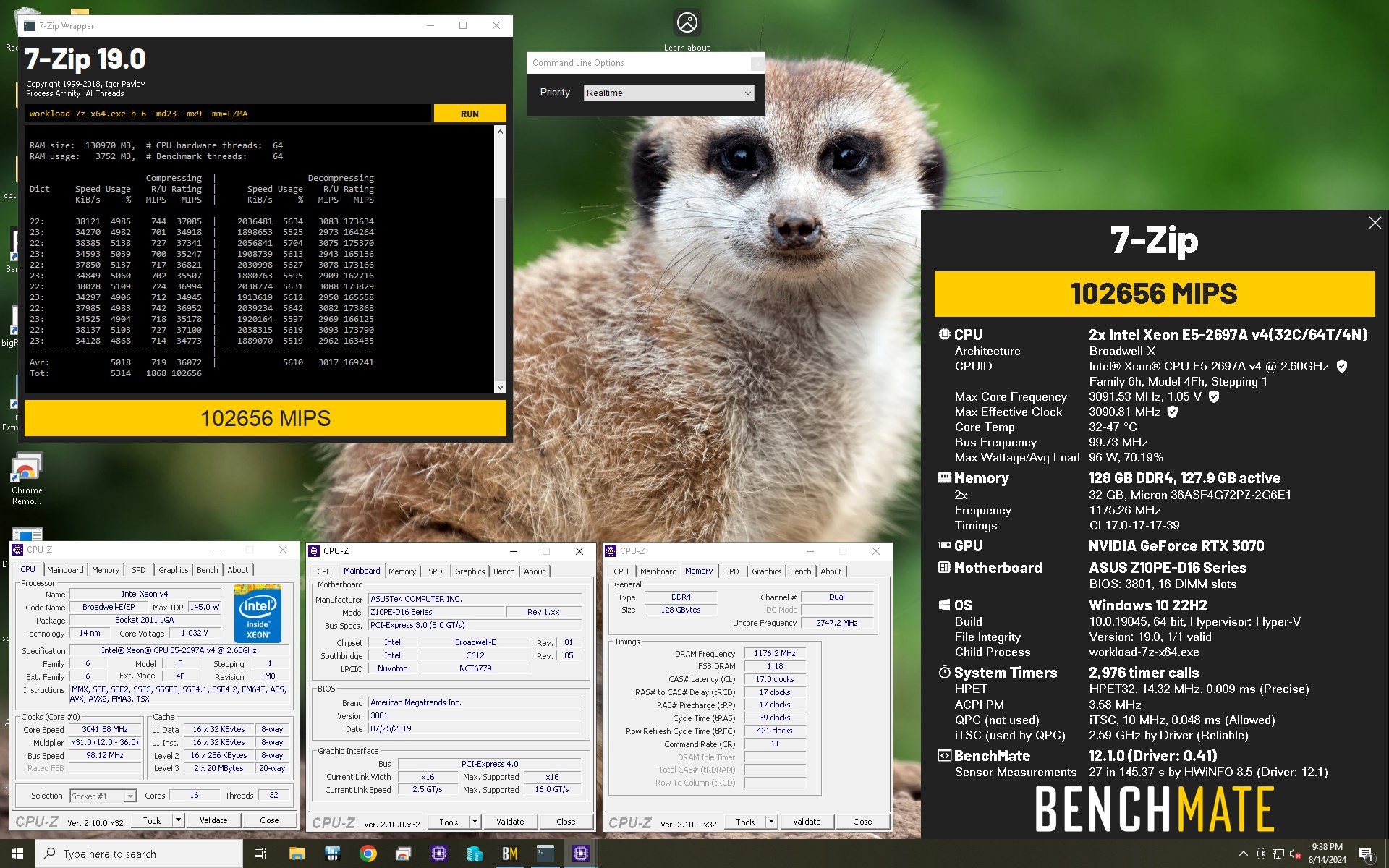Click the CPUID verified shield icon
Image resolution: width=1389 pixels, height=868 pixels.
pos(1342,367)
